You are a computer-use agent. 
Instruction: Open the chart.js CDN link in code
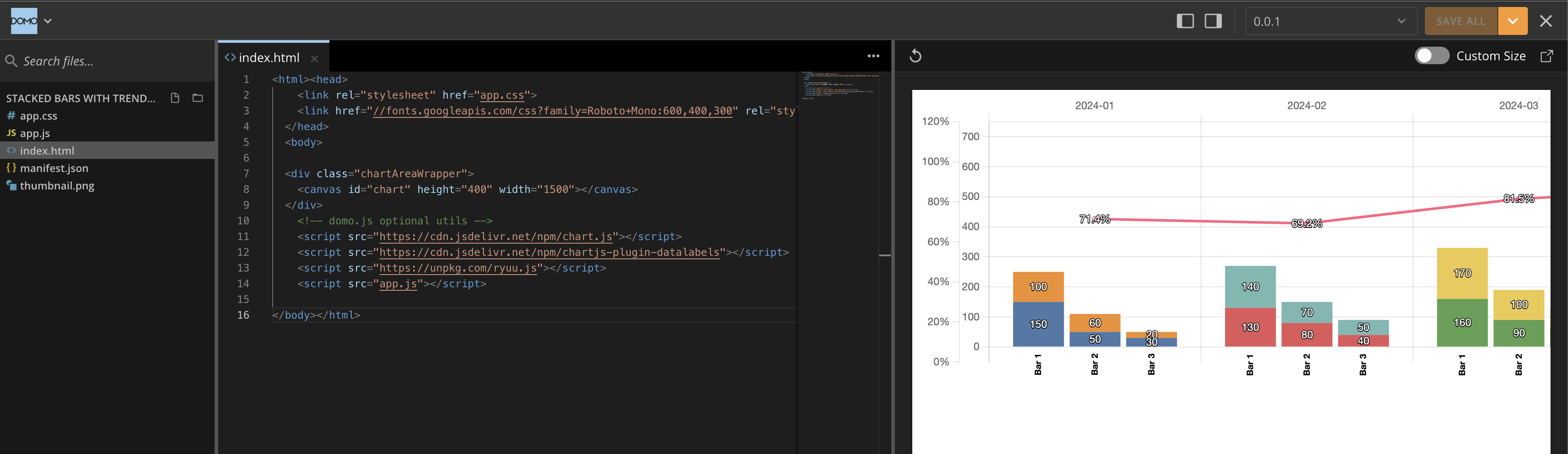coord(494,237)
